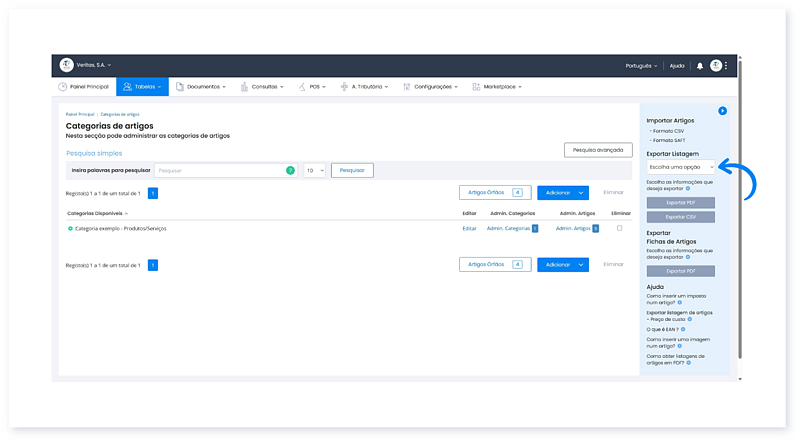800x442 pixels.
Task: Click the Pesquisa avançada button
Action: [x=597, y=150]
